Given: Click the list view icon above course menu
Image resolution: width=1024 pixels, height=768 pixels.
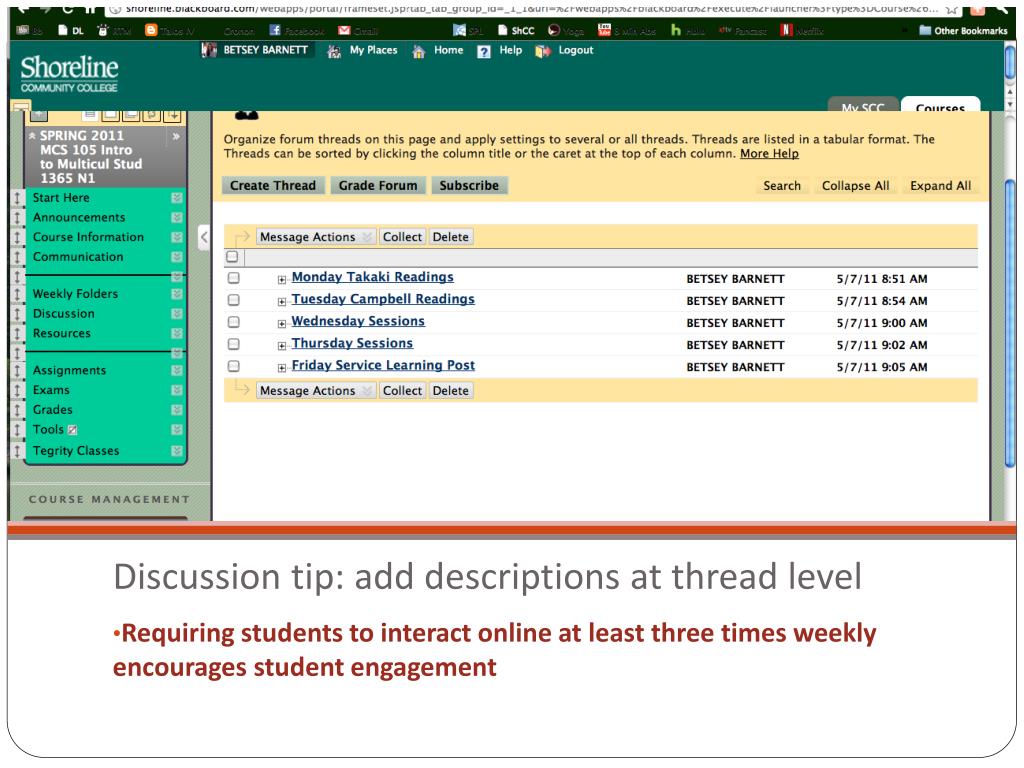Looking at the screenshot, I should coord(90,115).
